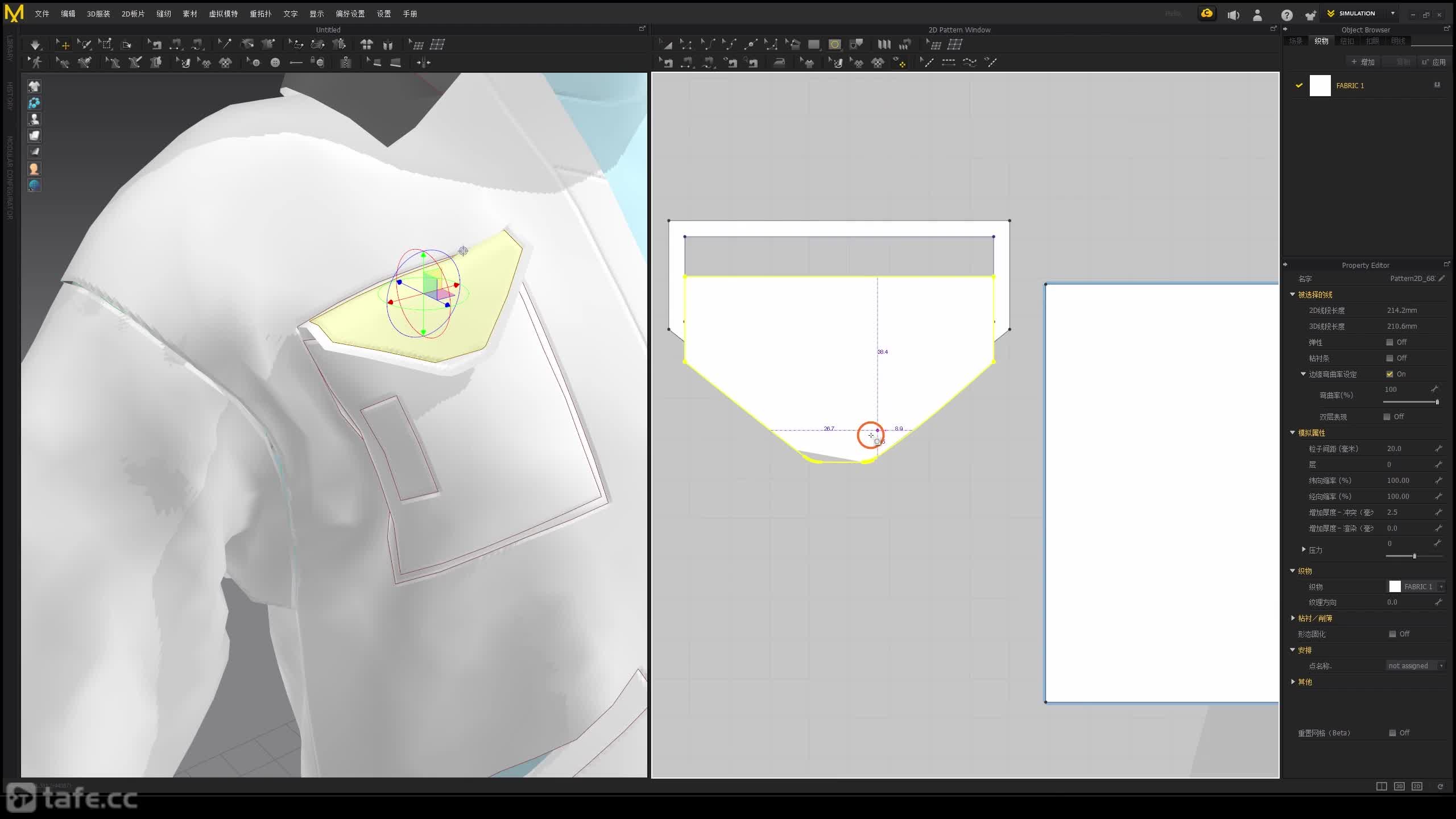Click the Reset 2D arrangement shirt icon
This screenshot has height=819, width=1456.
[x=366, y=44]
